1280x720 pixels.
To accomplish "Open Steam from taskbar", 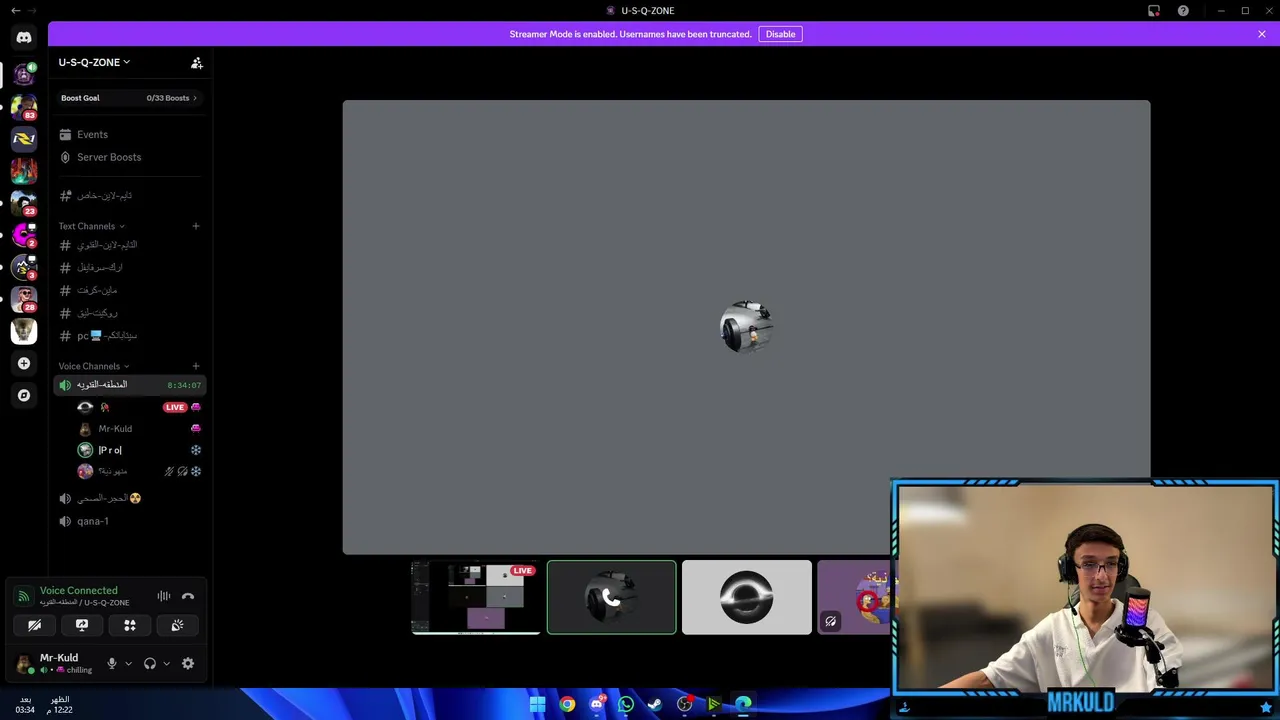I will [655, 704].
